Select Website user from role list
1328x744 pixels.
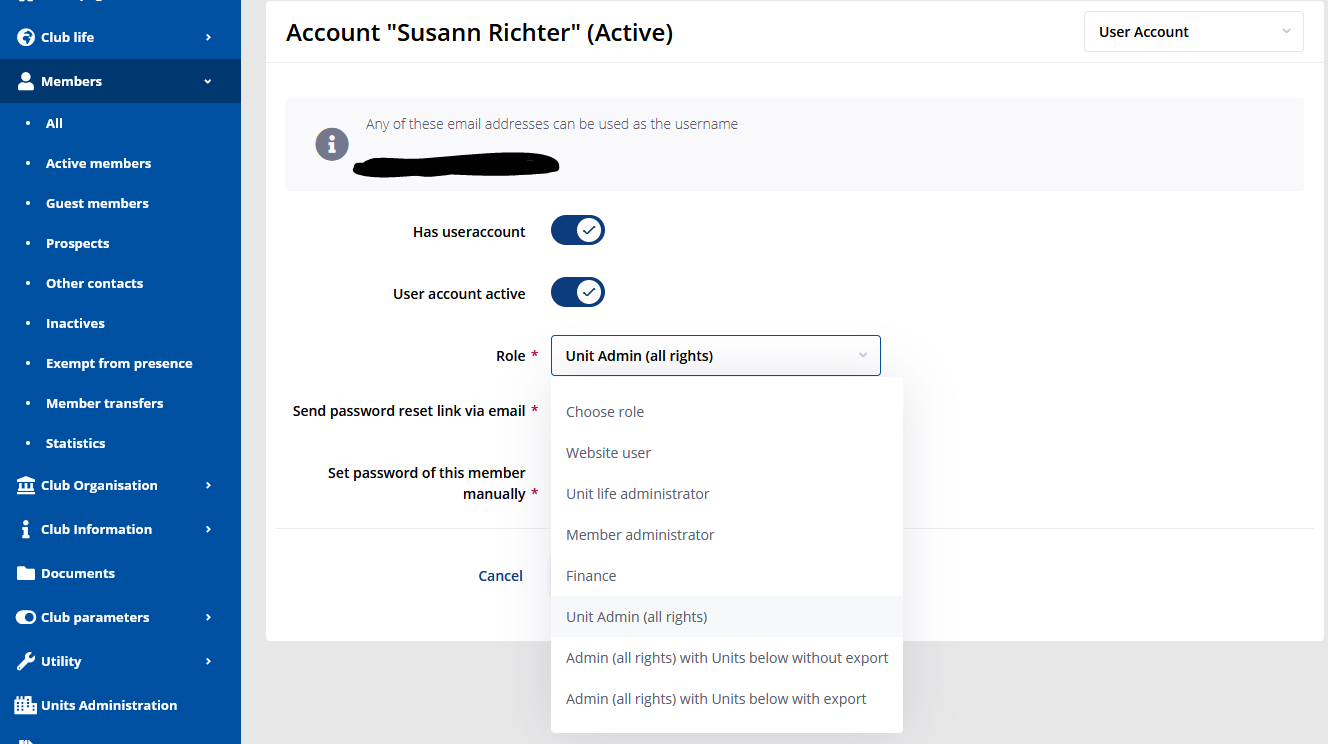(608, 453)
